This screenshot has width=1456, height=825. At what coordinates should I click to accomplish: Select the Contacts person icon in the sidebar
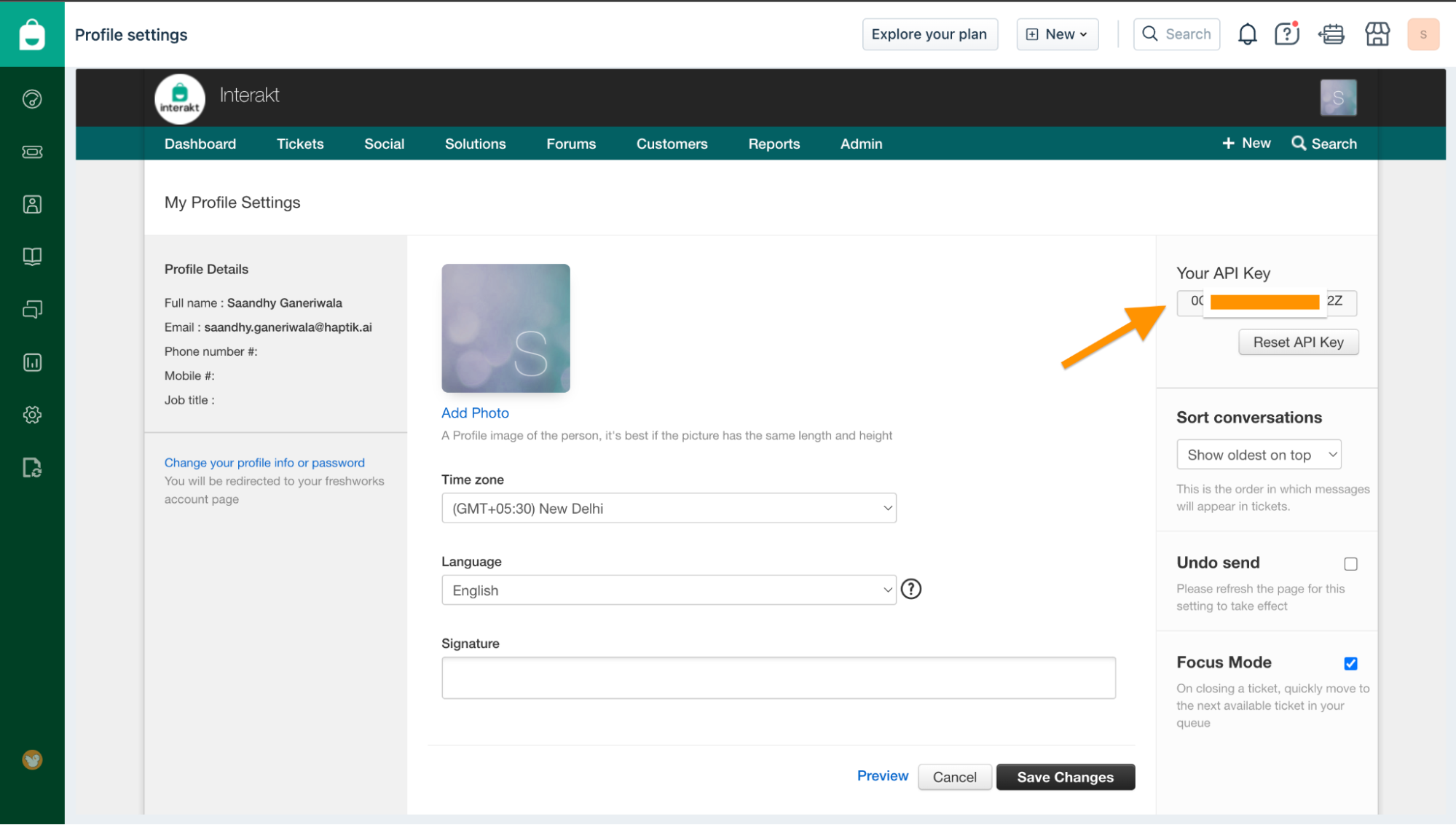32,204
